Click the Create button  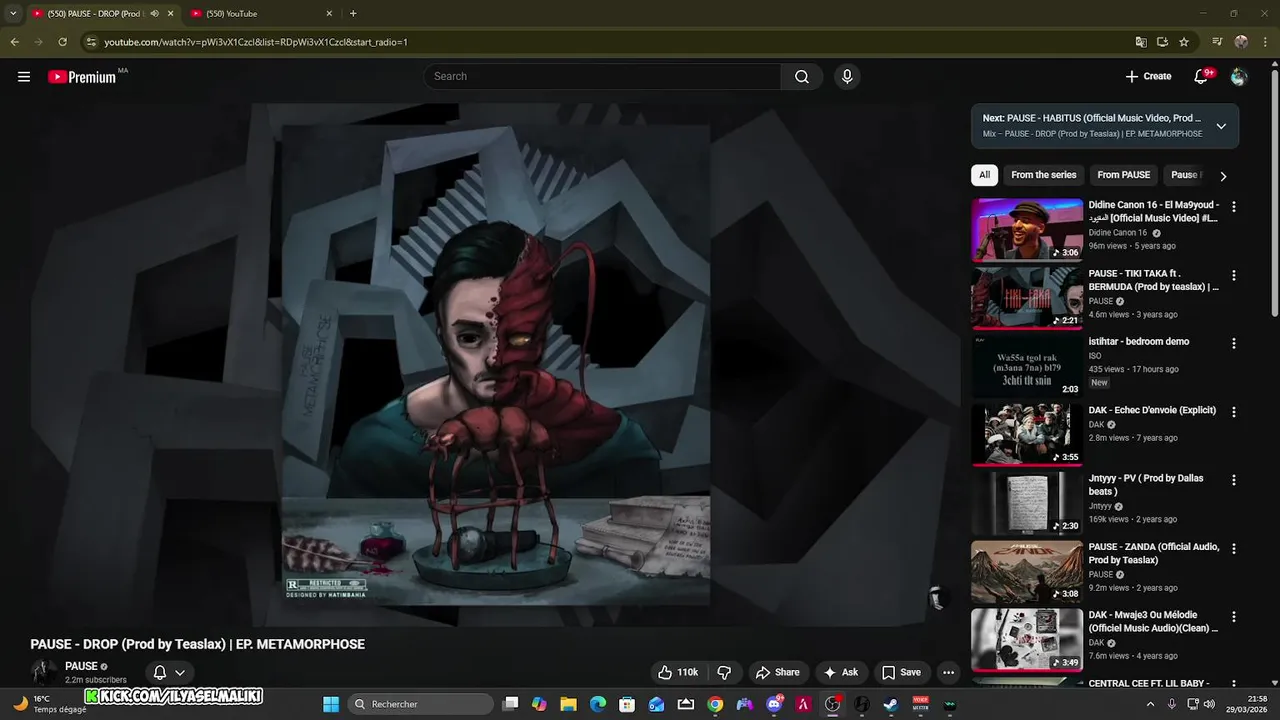[1148, 77]
